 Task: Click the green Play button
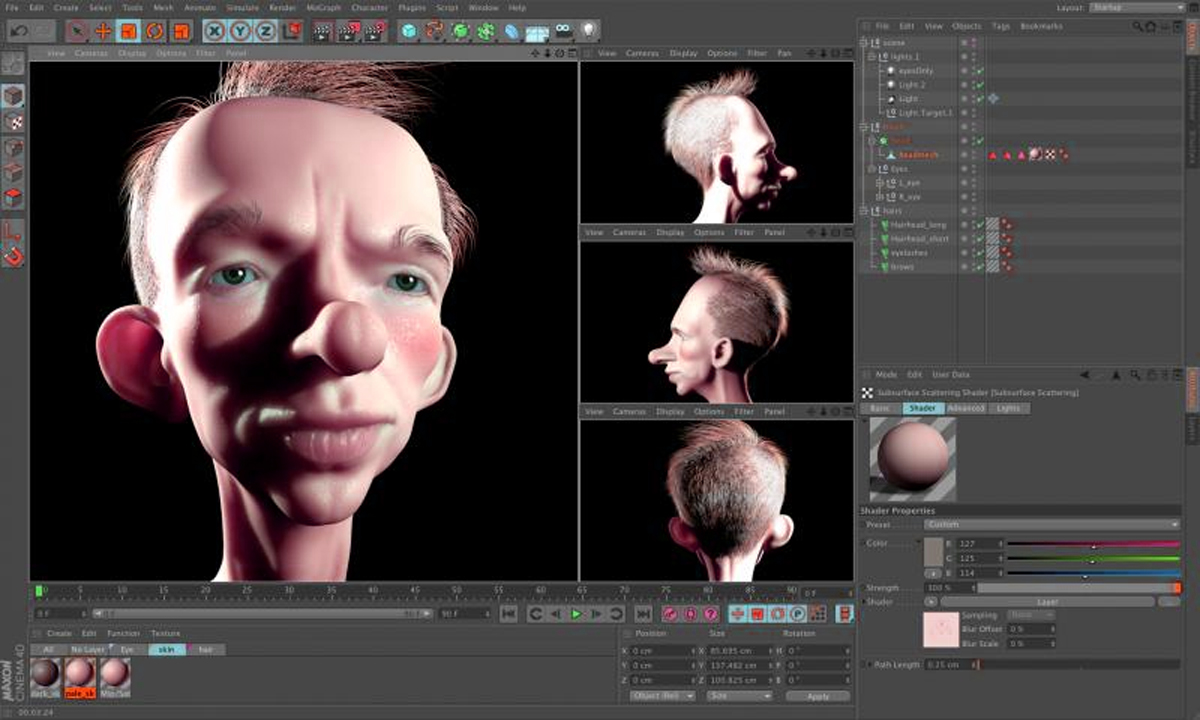click(x=576, y=614)
